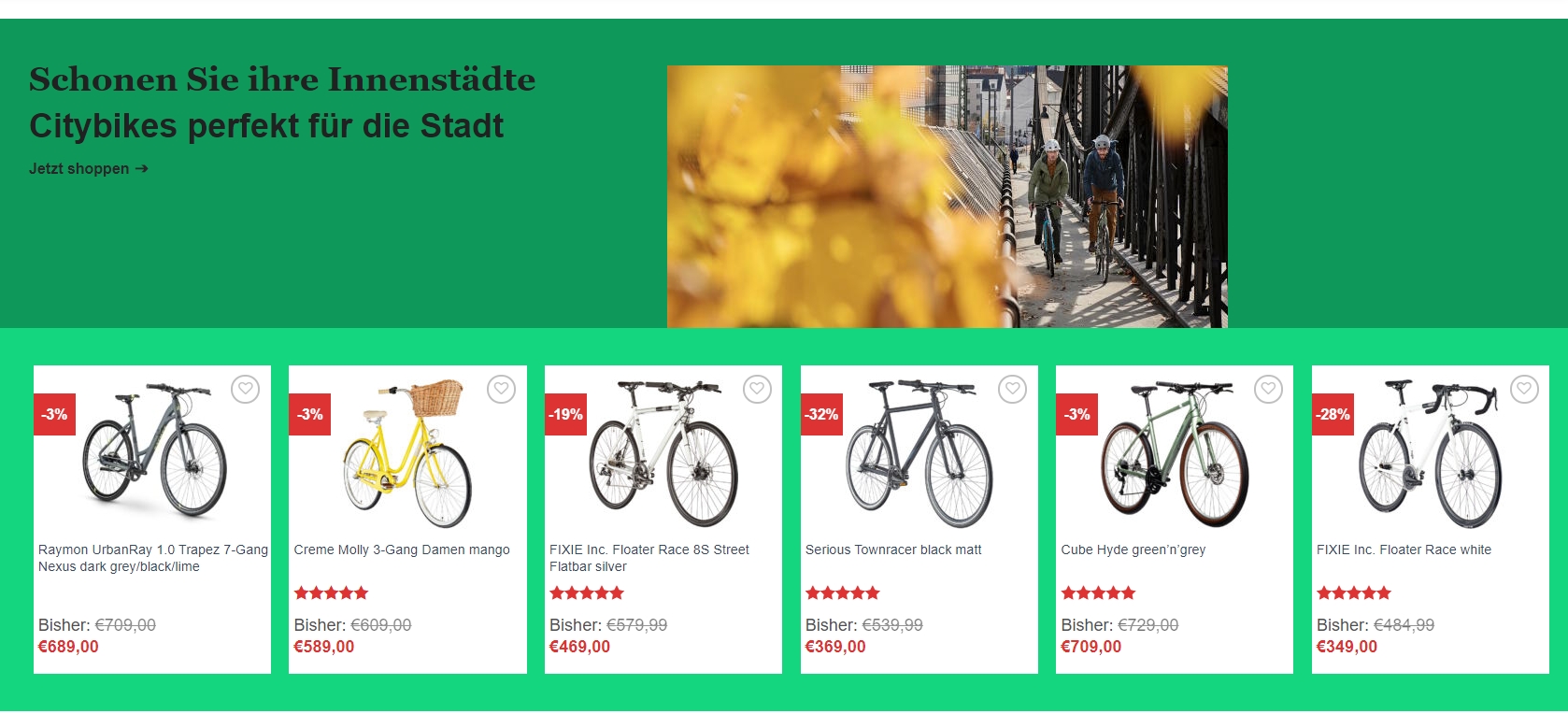Click the -28% discount badge
The image size is (1568, 728).
(1333, 414)
